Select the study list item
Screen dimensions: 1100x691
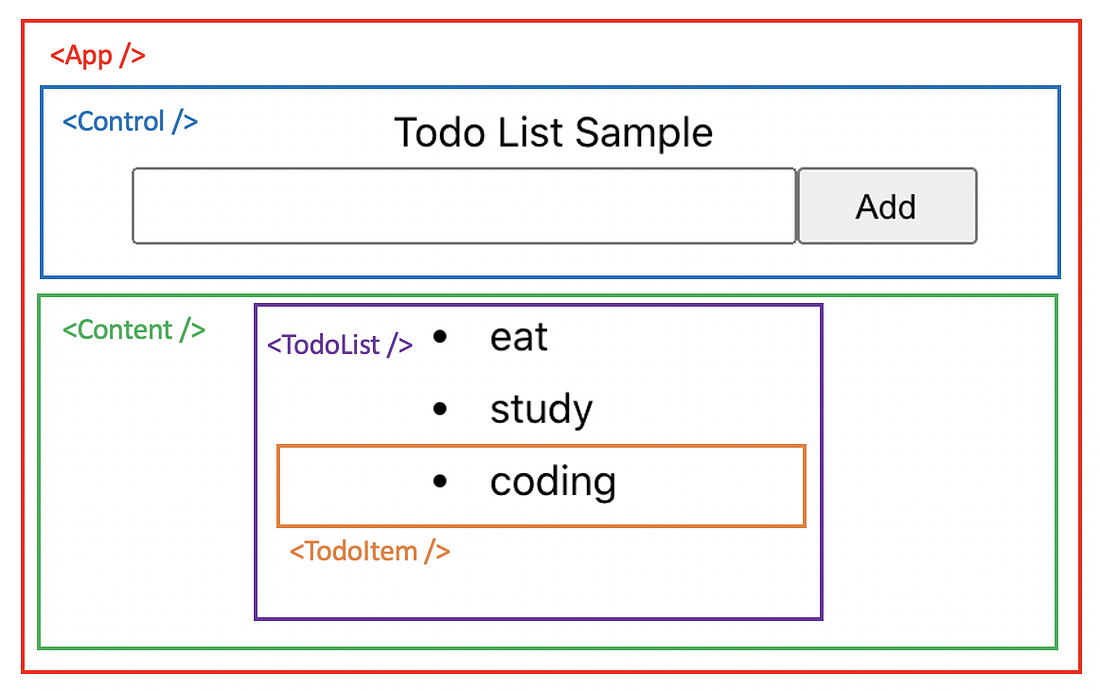coord(540,408)
